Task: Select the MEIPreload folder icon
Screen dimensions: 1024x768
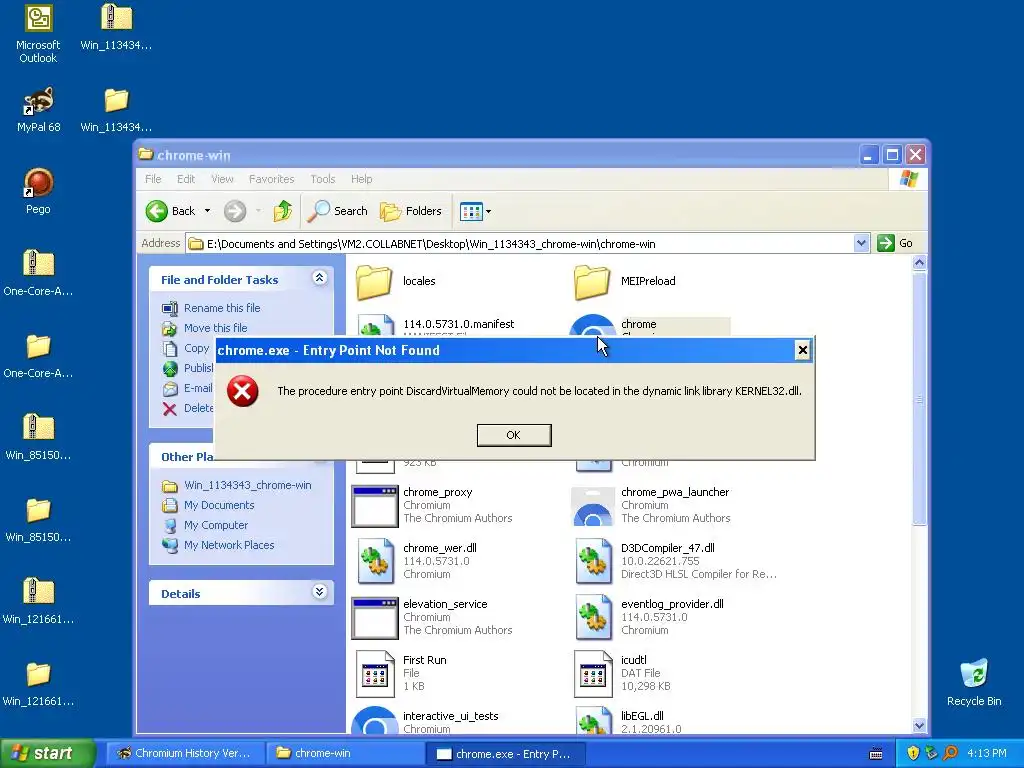Action: [x=592, y=281]
